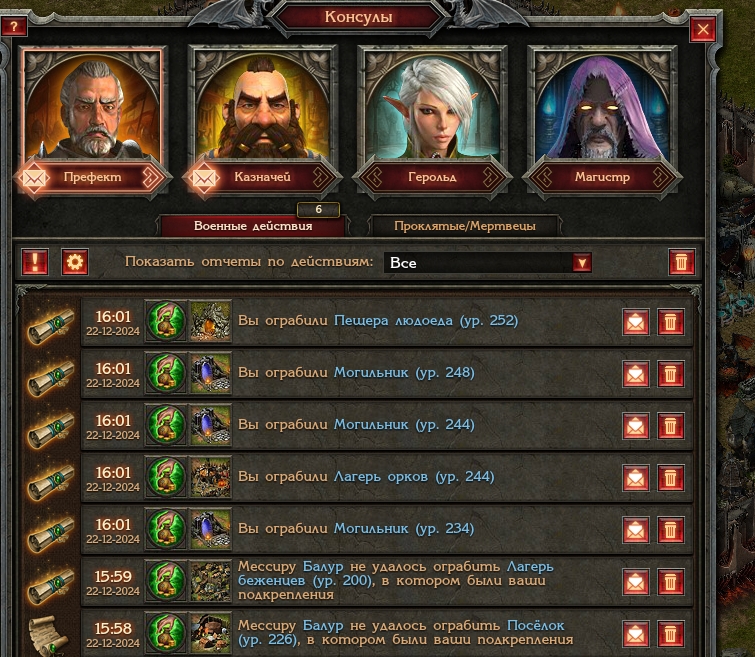Image resolution: width=755 pixels, height=657 pixels.
Task: Open the Пещера людоеда report envelope icon
Action: click(x=636, y=322)
